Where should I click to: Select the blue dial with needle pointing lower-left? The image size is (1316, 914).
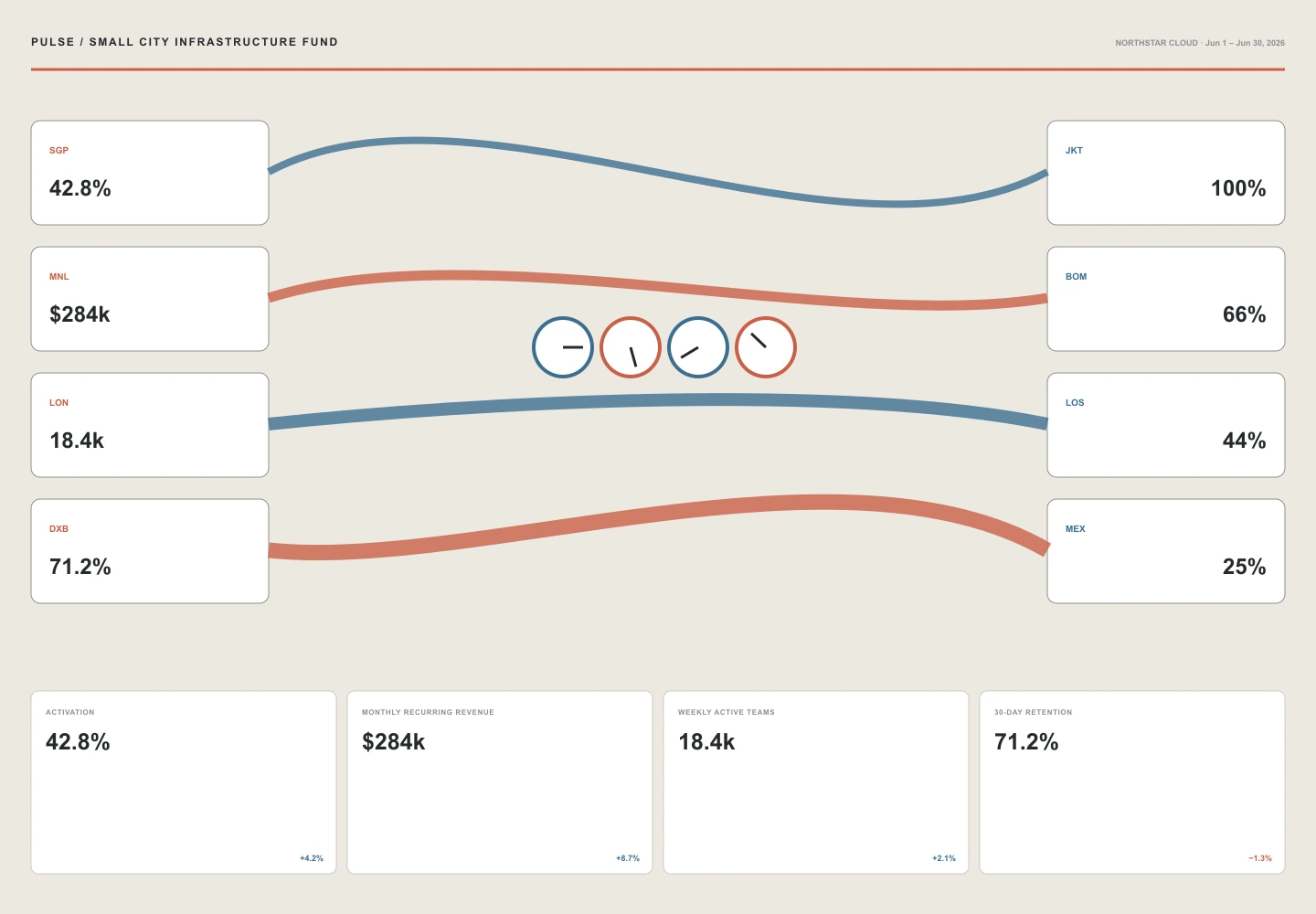pyautogui.click(x=698, y=347)
